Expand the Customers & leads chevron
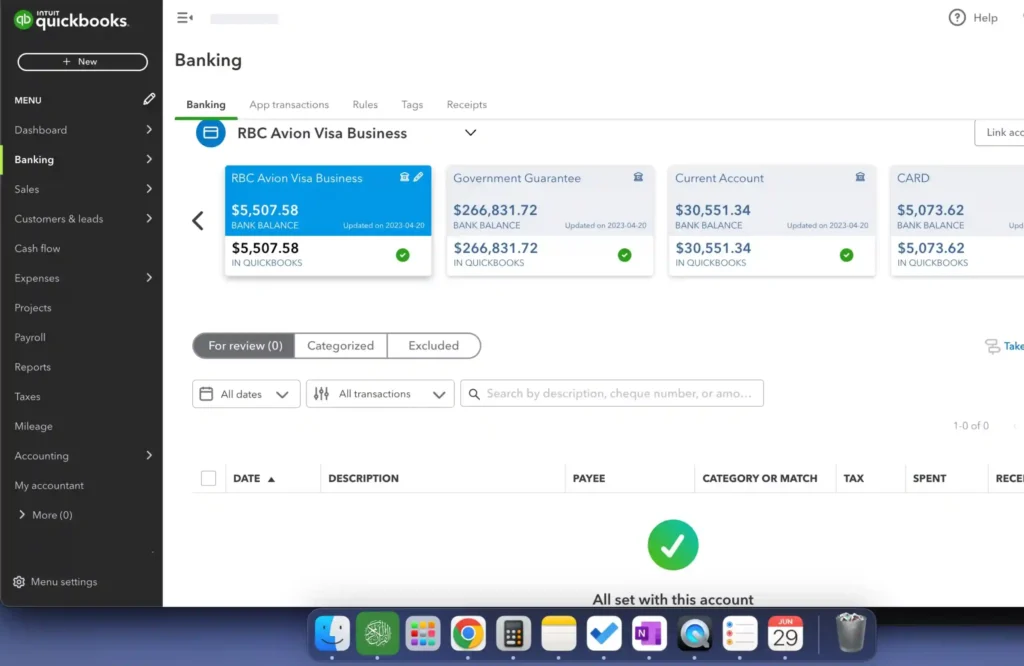1024x666 pixels. click(149, 218)
